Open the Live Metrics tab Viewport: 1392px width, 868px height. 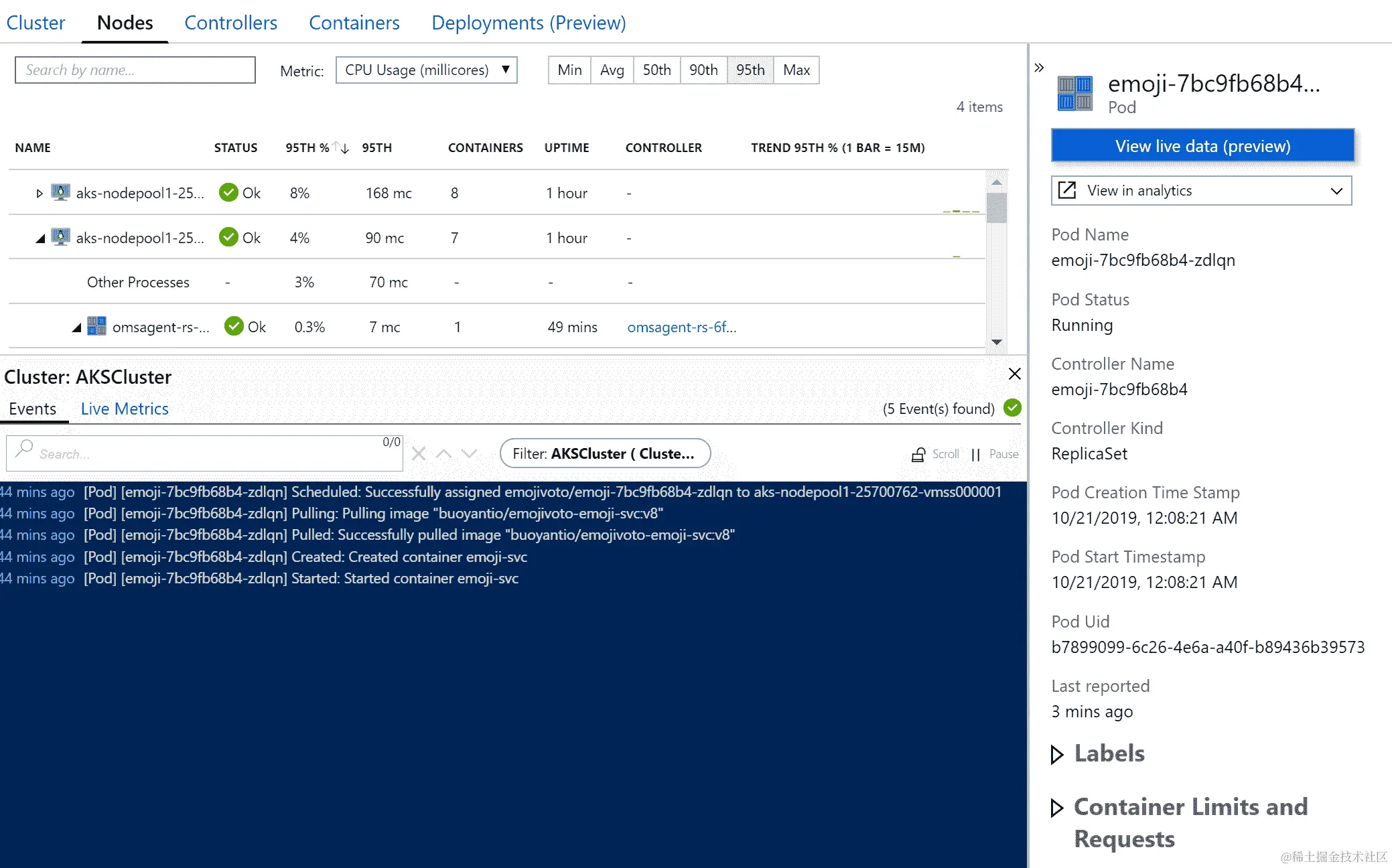pos(125,409)
